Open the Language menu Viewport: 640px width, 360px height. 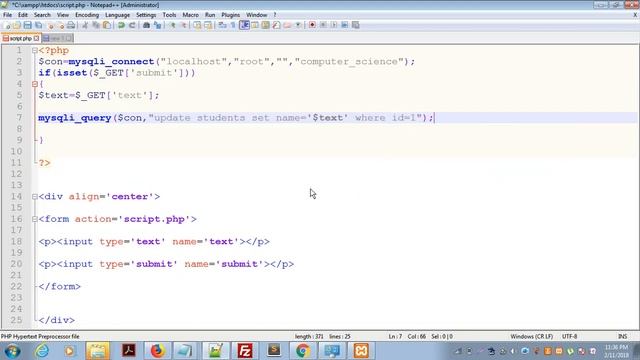click(x=117, y=15)
